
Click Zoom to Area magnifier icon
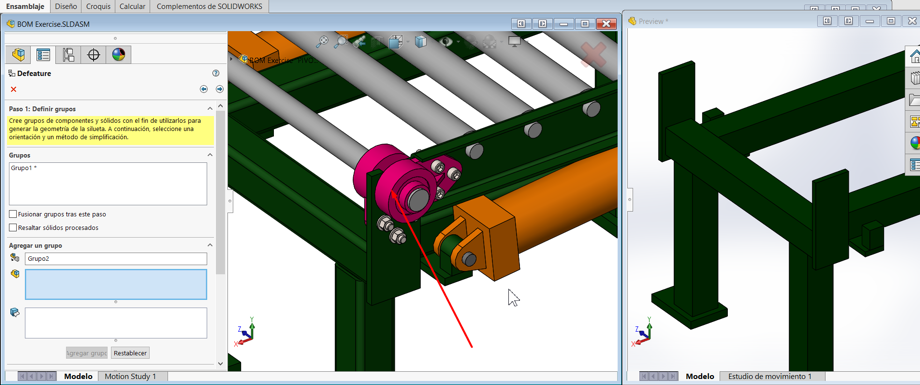[340, 42]
